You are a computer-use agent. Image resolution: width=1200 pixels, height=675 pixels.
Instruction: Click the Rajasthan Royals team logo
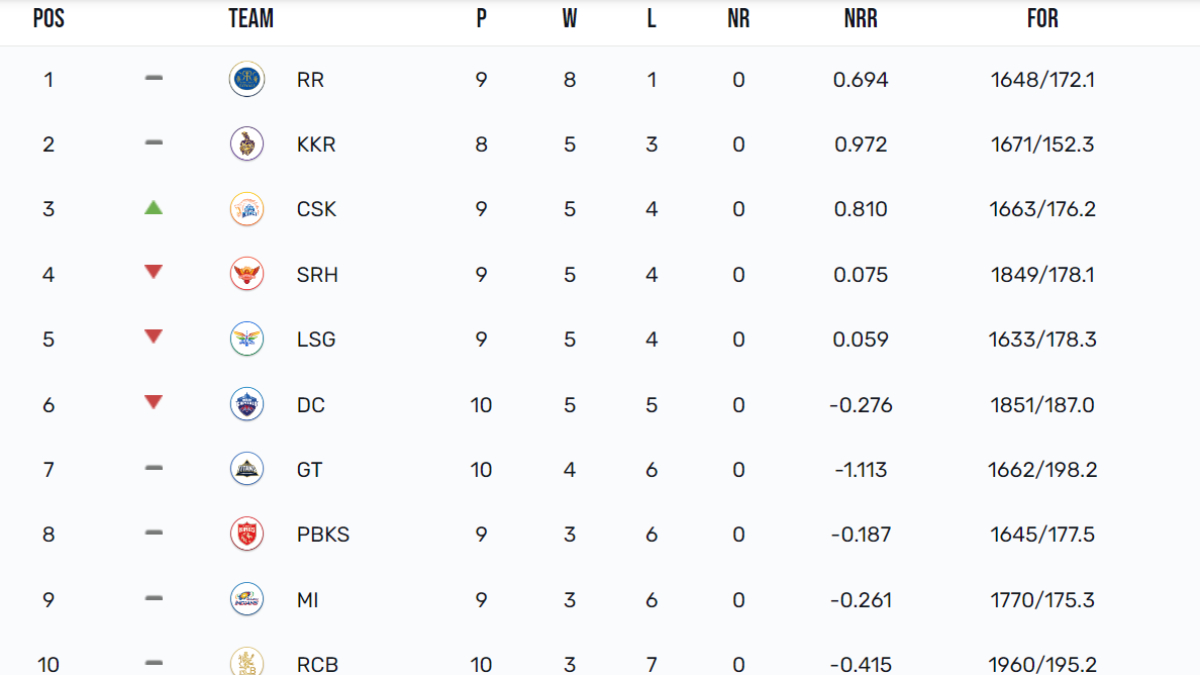(x=247, y=79)
